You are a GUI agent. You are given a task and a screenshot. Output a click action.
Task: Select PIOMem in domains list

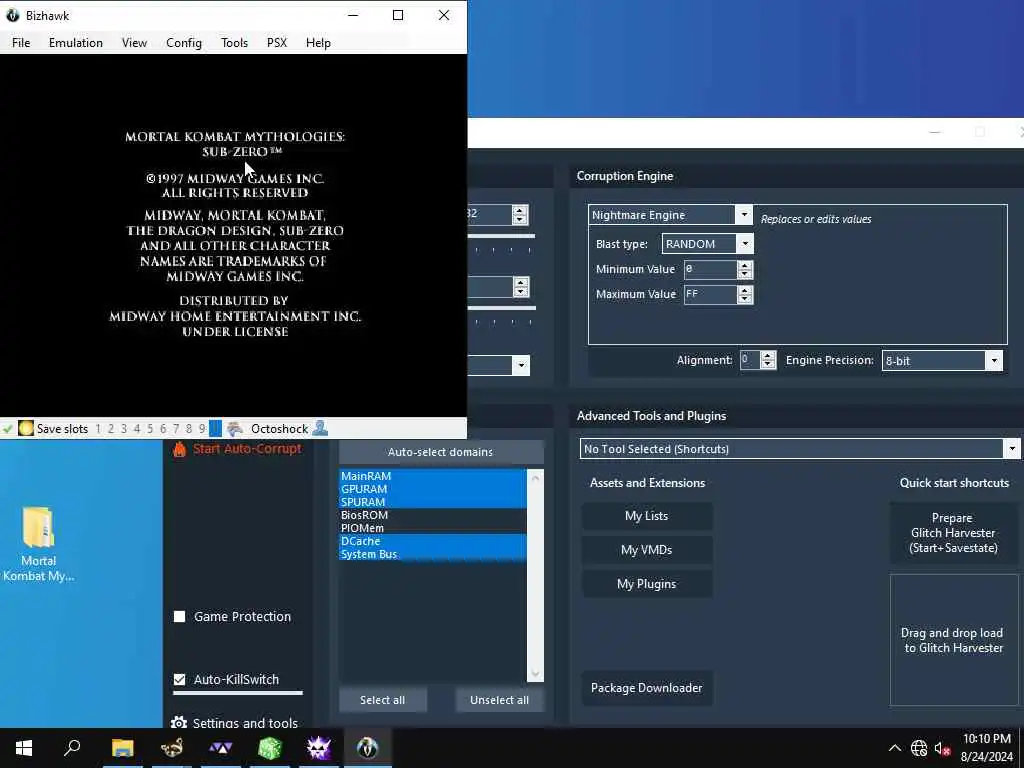click(432, 528)
